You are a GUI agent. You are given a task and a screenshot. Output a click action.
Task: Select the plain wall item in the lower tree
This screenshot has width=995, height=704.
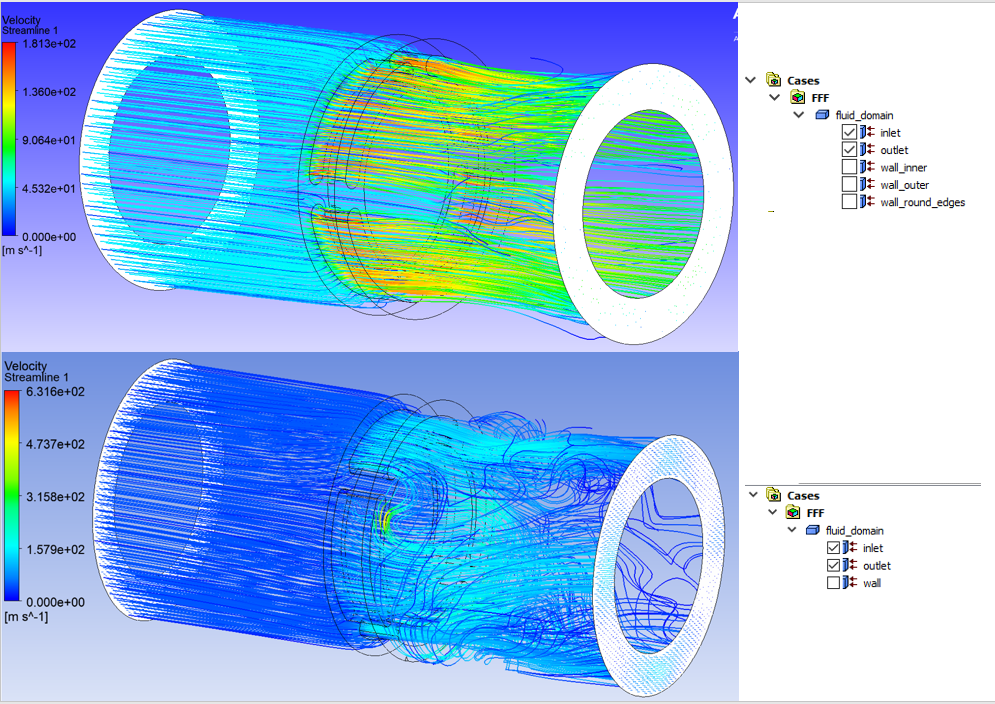871,583
